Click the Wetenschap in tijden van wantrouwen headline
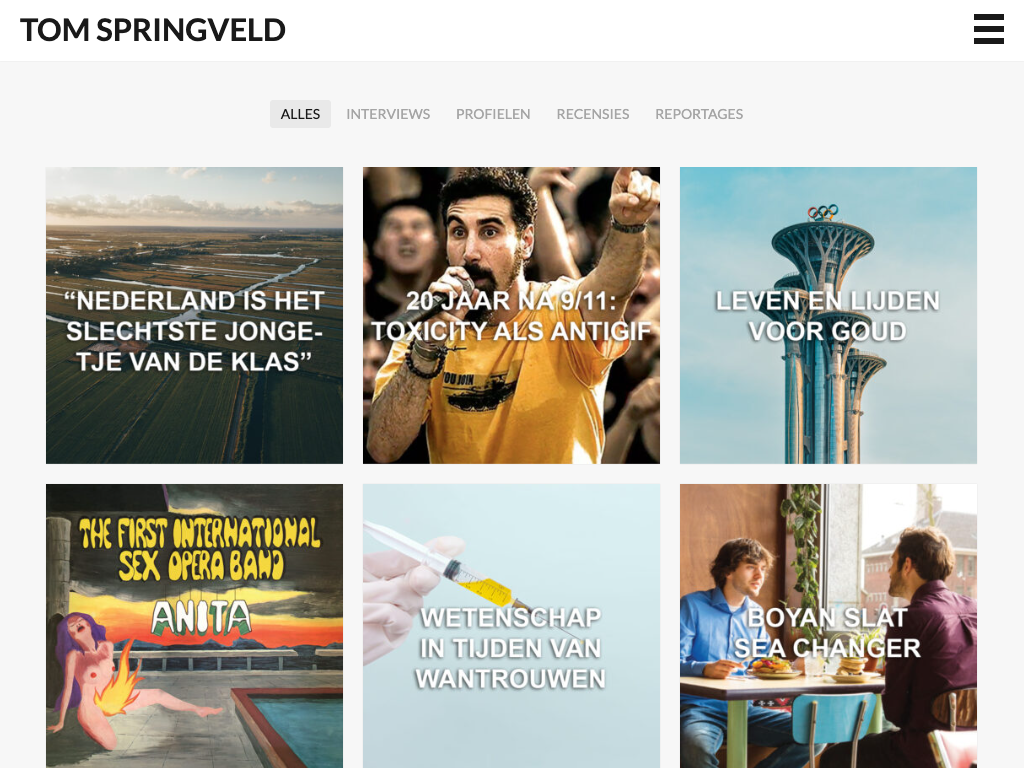 511,648
